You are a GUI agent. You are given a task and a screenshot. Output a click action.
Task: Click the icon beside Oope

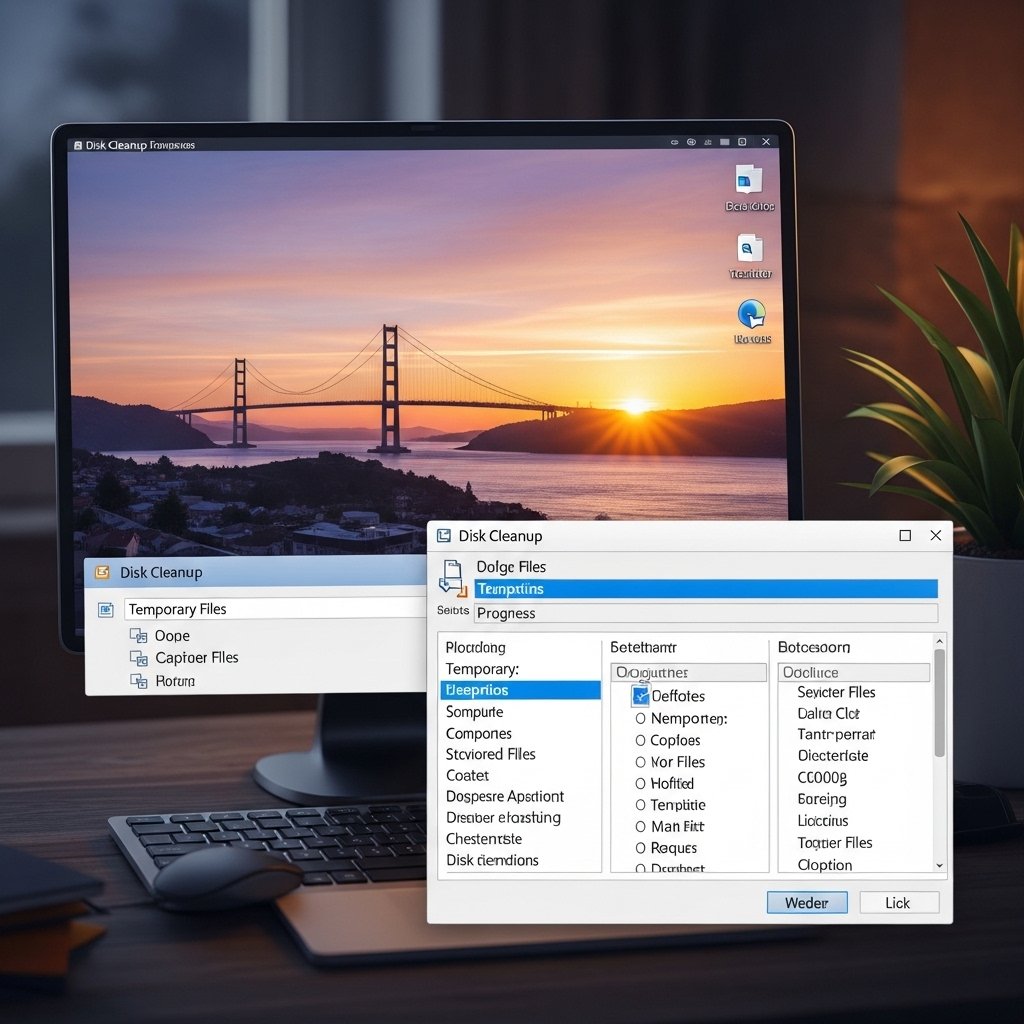pyautogui.click(x=138, y=636)
